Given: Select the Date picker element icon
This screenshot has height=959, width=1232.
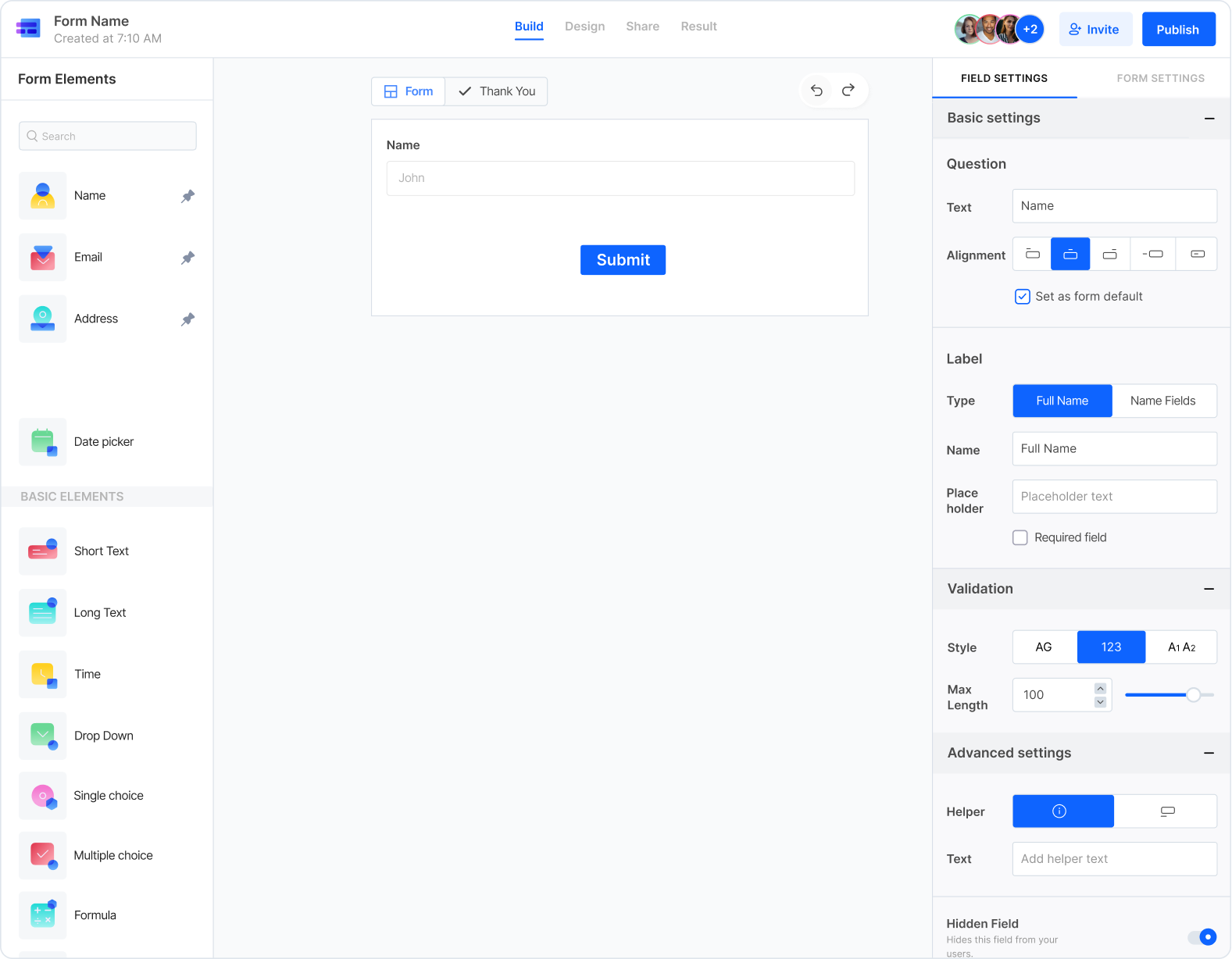Looking at the screenshot, I should [x=43, y=442].
